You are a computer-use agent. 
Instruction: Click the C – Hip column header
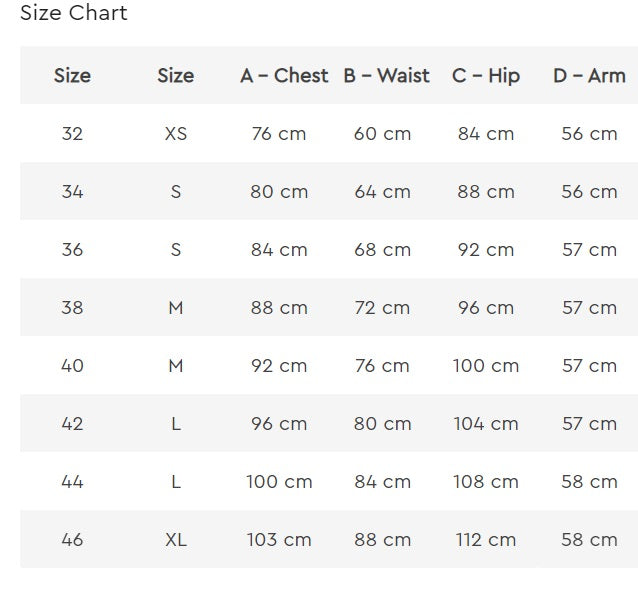tap(486, 76)
